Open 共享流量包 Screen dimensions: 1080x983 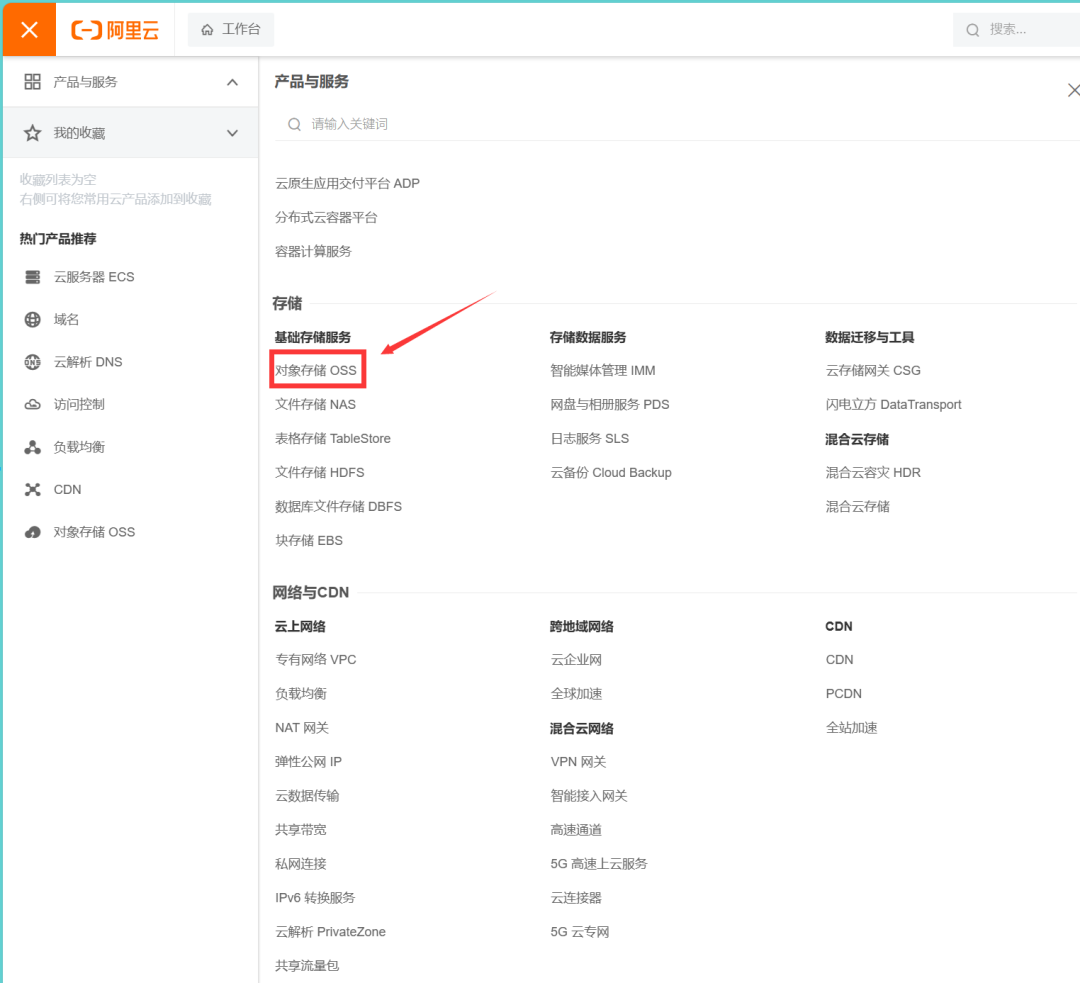tap(307, 966)
